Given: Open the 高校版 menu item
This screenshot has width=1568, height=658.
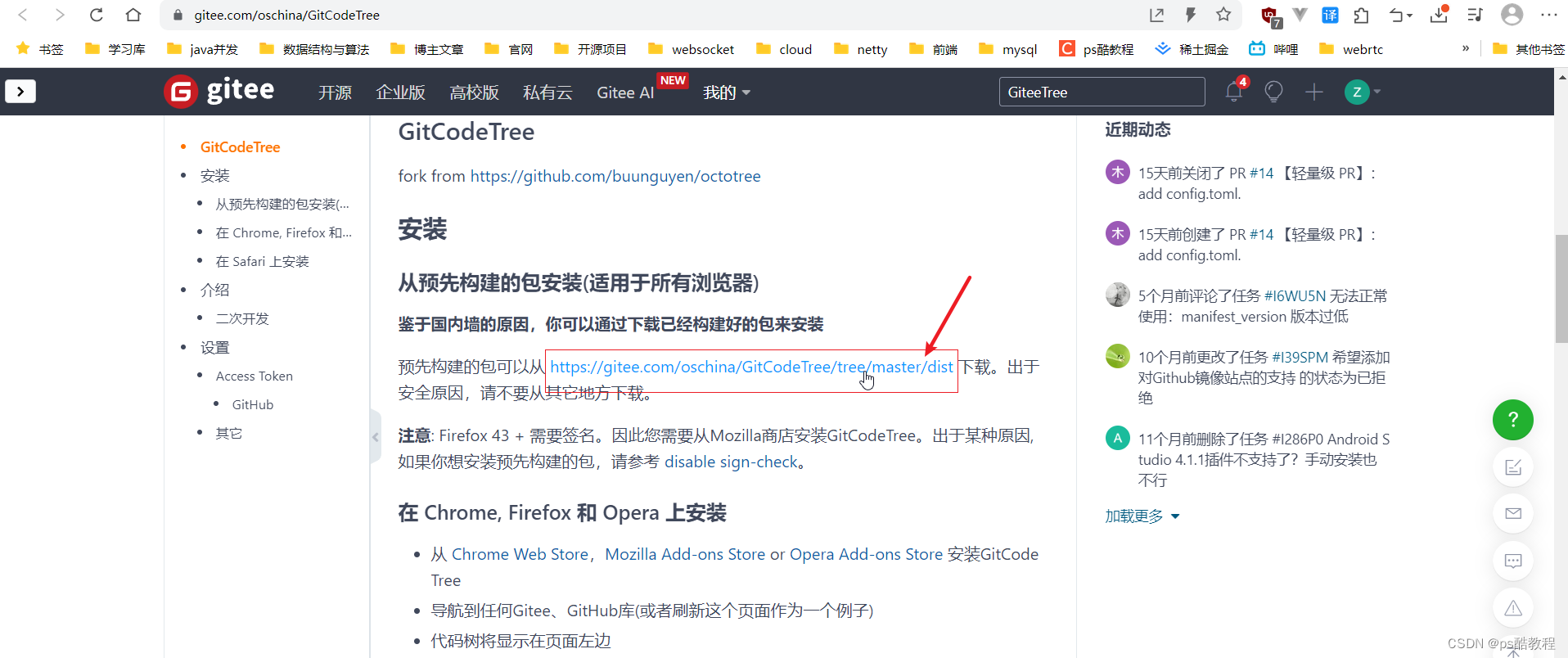Looking at the screenshot, I should 474,92.
